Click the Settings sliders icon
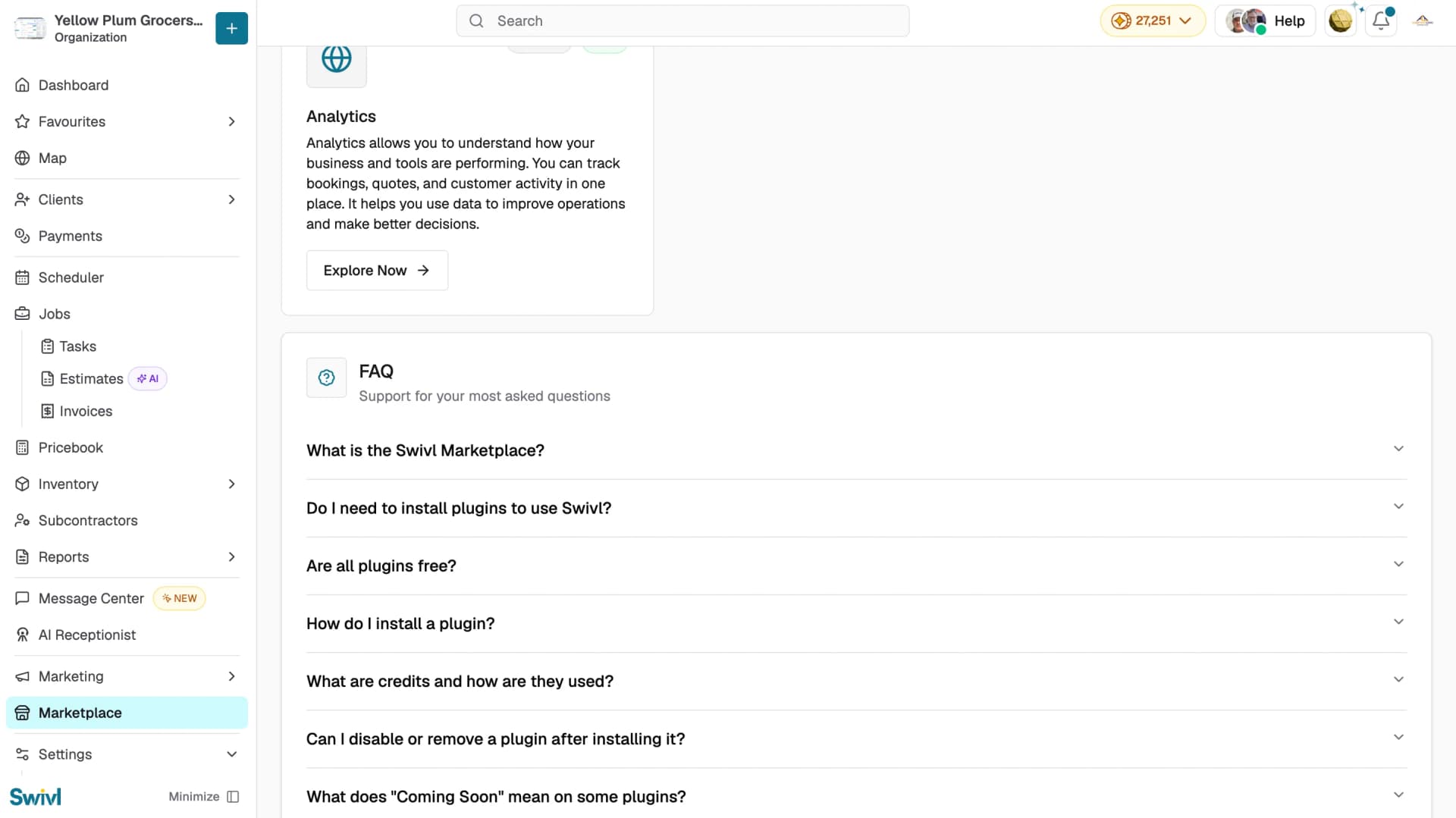The height and width of the screenshot is (818, 1456). (x=23, y=754)
